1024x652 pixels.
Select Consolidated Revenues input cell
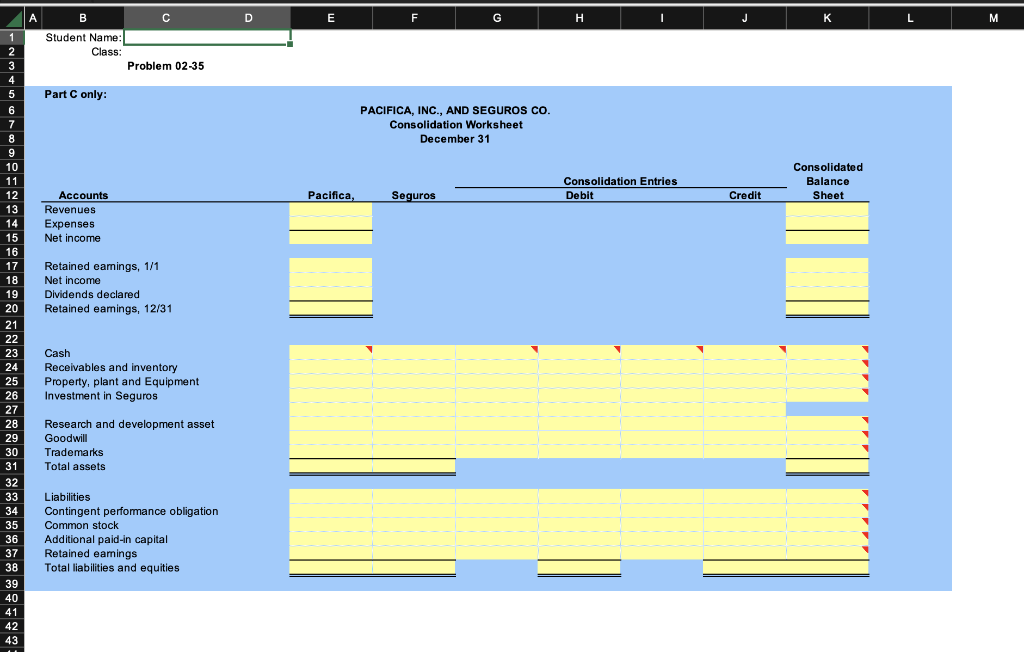(x=827, y=210)
